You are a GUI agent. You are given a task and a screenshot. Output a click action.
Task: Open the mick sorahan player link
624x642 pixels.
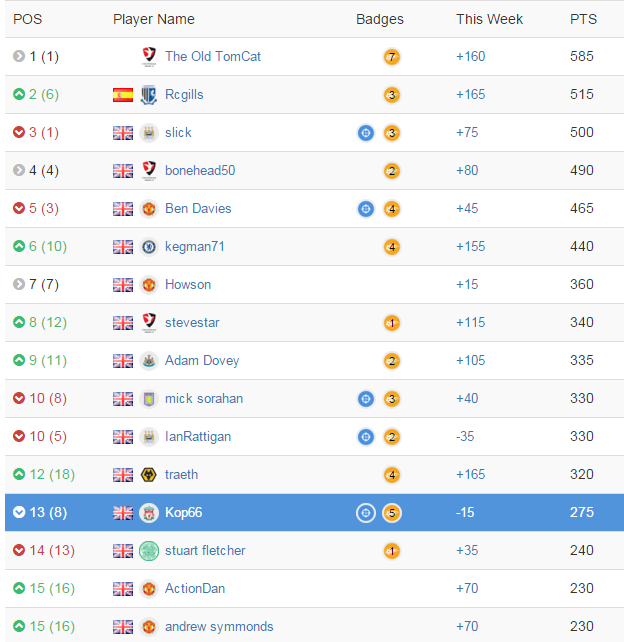(x=204, y=398)
